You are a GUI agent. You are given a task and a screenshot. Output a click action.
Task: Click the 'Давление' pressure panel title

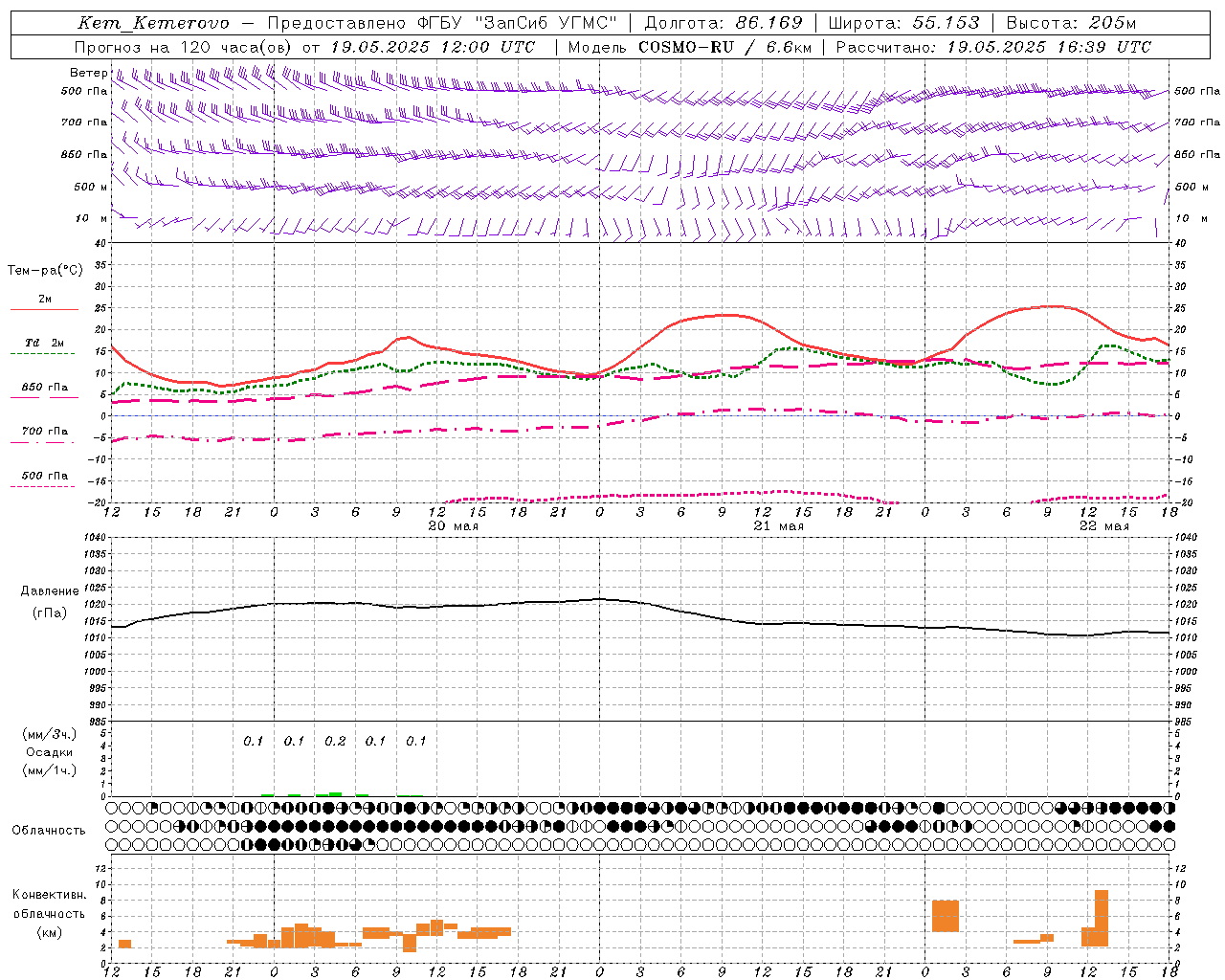click(x=50, y=591)
